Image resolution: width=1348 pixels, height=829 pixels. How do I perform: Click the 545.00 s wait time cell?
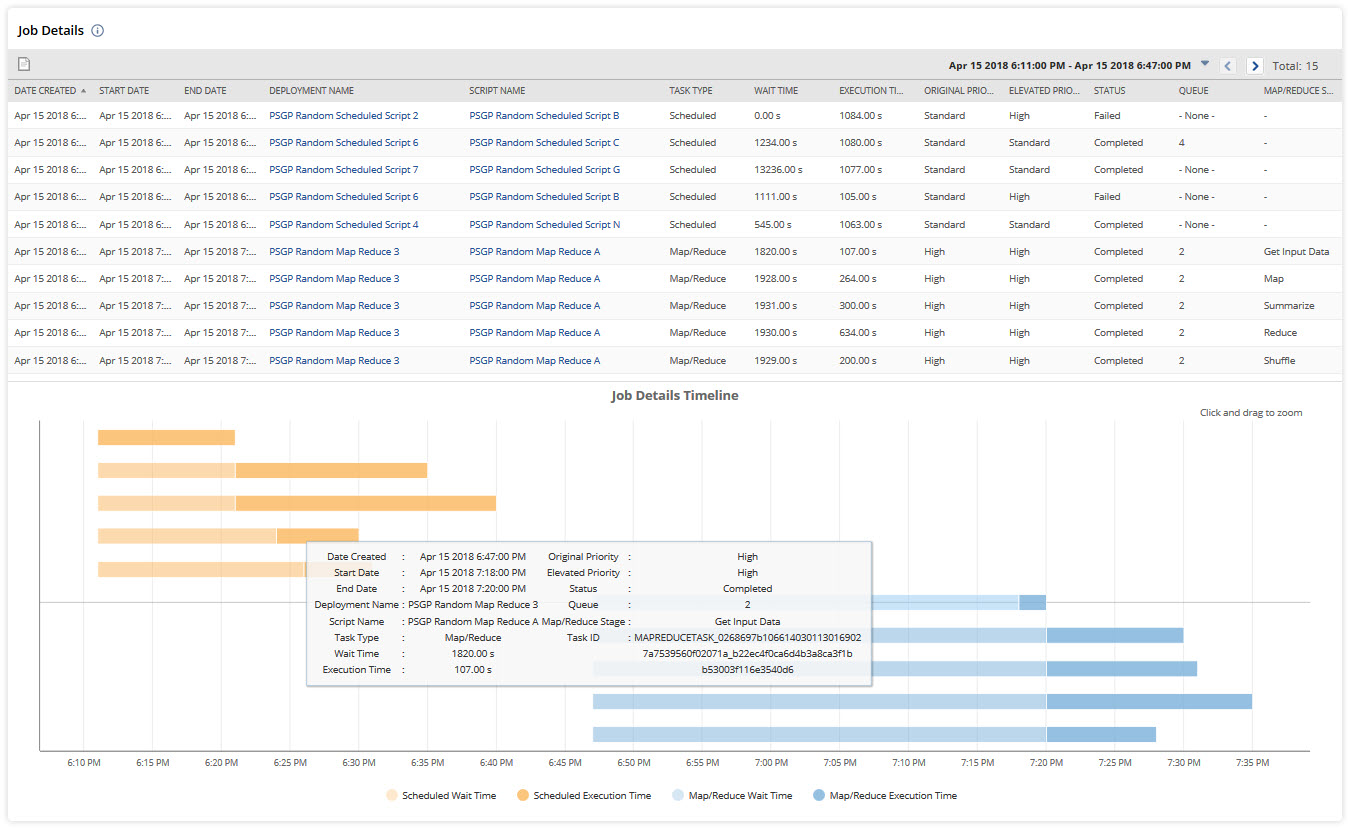coord(773,225)
